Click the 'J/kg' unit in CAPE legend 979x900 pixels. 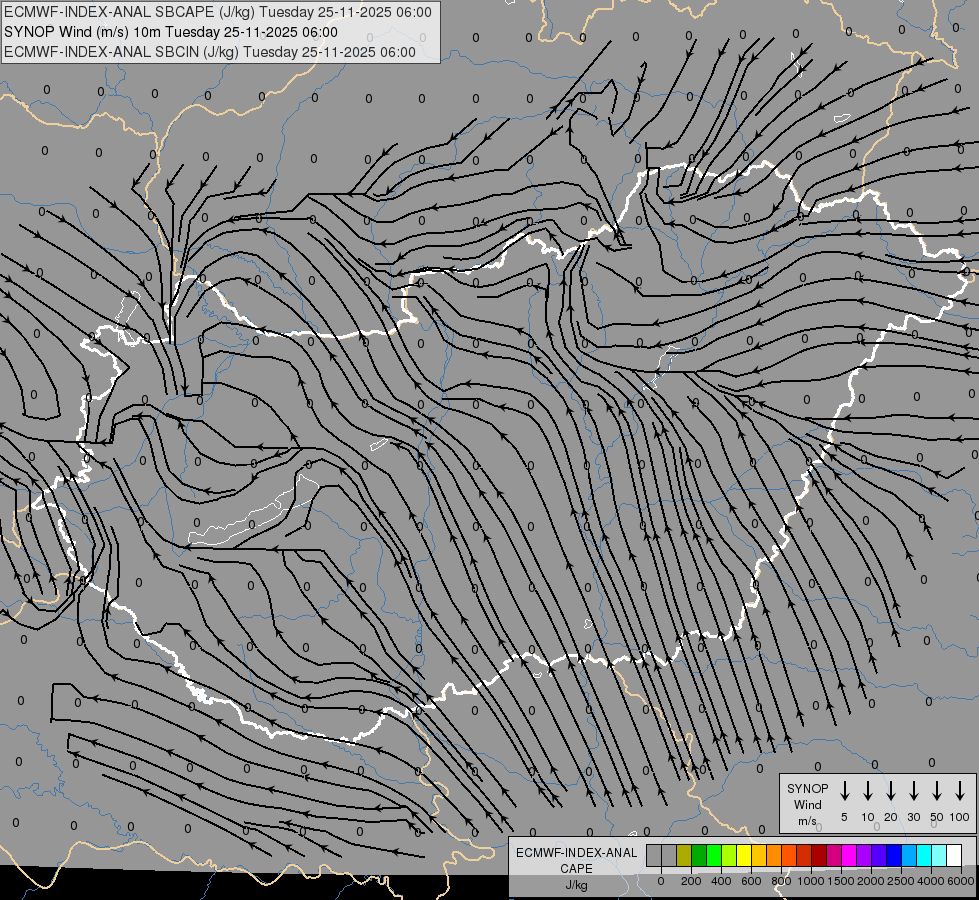576,885
